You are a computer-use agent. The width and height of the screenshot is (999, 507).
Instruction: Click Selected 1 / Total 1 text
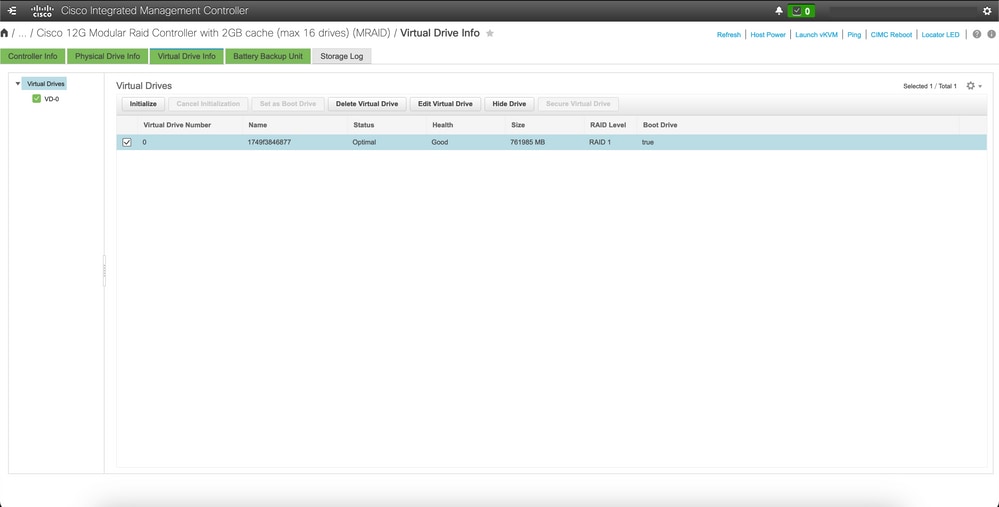(x=930, y=86)
